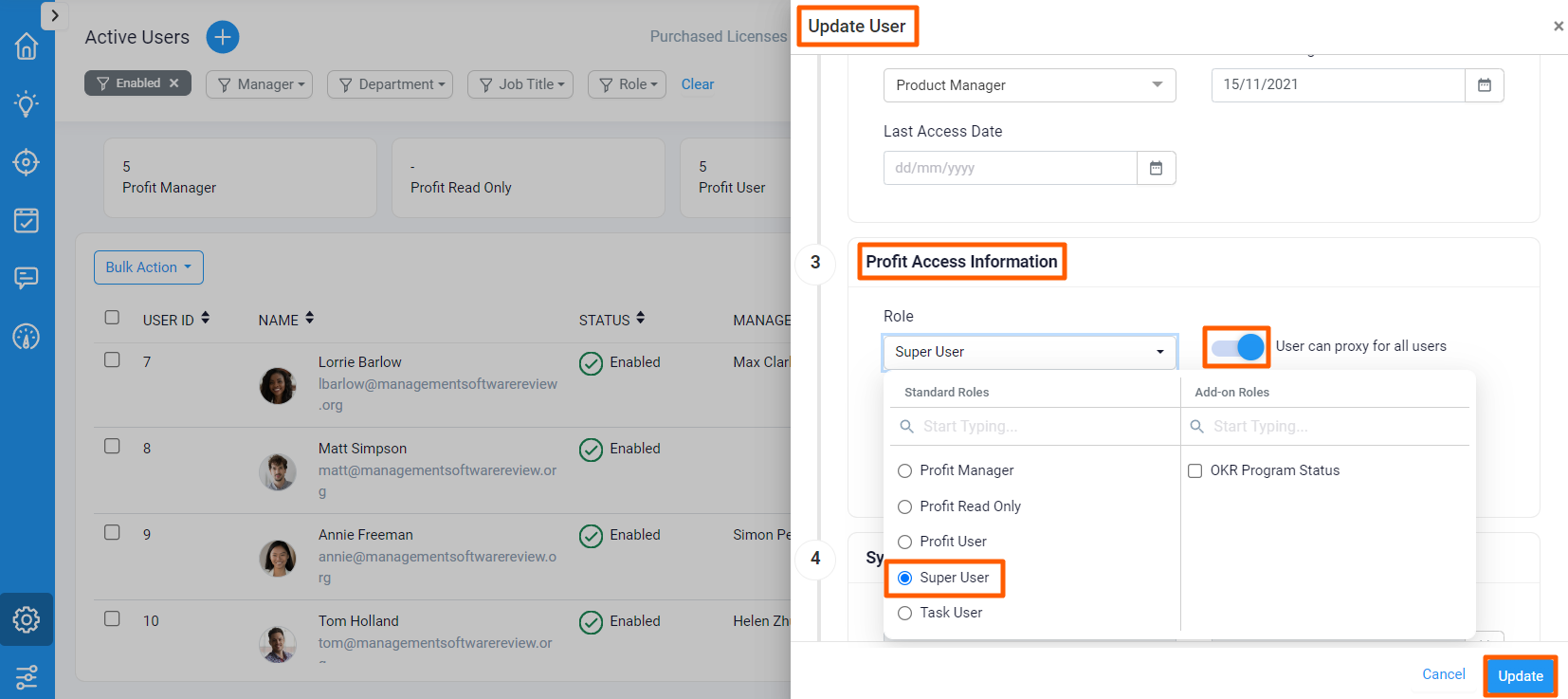Open the calendar check icon in sidebar

pyautogui.click(x=27, y=220)
